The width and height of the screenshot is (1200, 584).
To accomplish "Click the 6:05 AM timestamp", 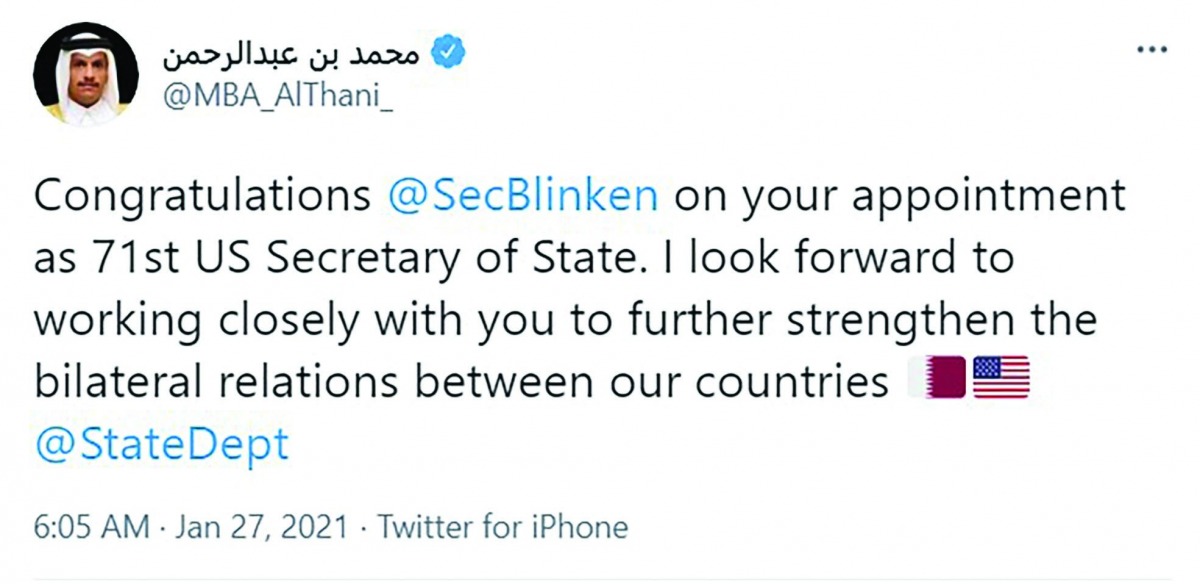I will 92,527.
